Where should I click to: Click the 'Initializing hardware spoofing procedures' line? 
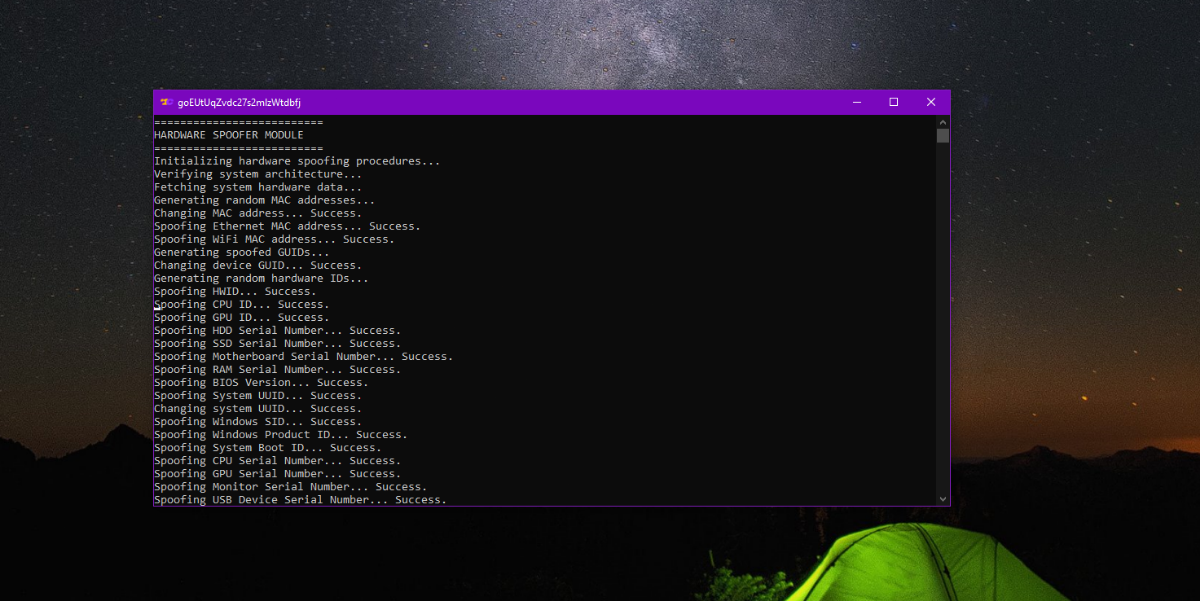pos(296,161)
